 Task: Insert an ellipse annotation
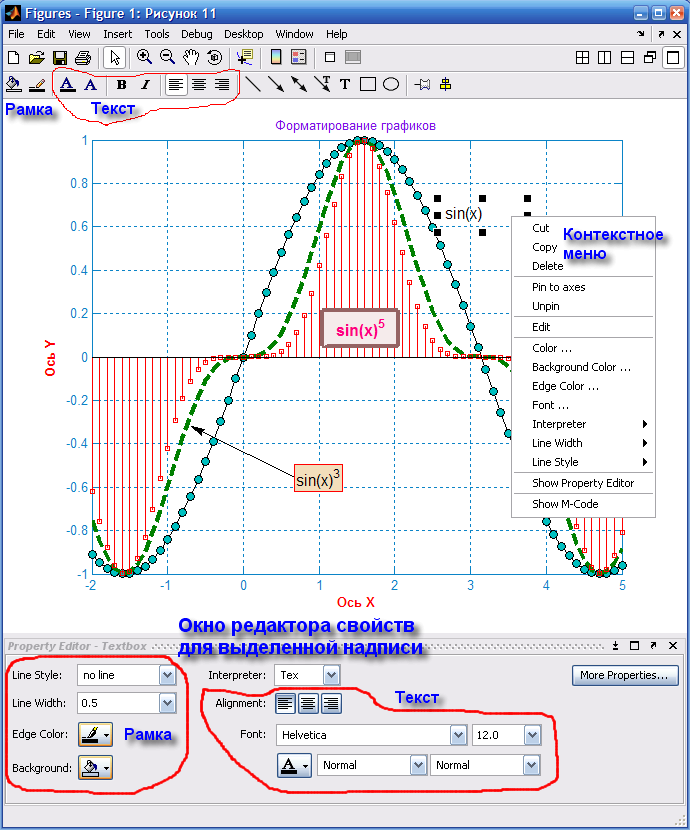coord(391,84)
